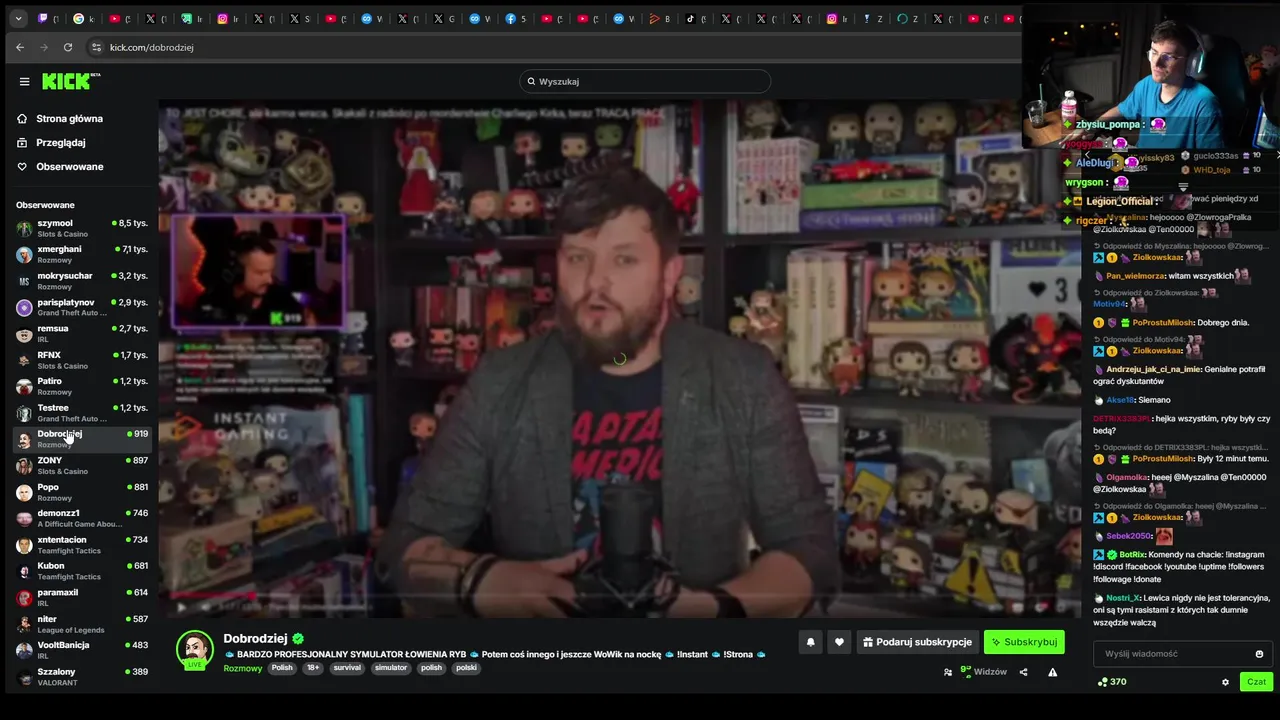Select the 18+ tag
Image resolution: width=1280 pixels, height=720 pixels.
(x=315, y=668)
